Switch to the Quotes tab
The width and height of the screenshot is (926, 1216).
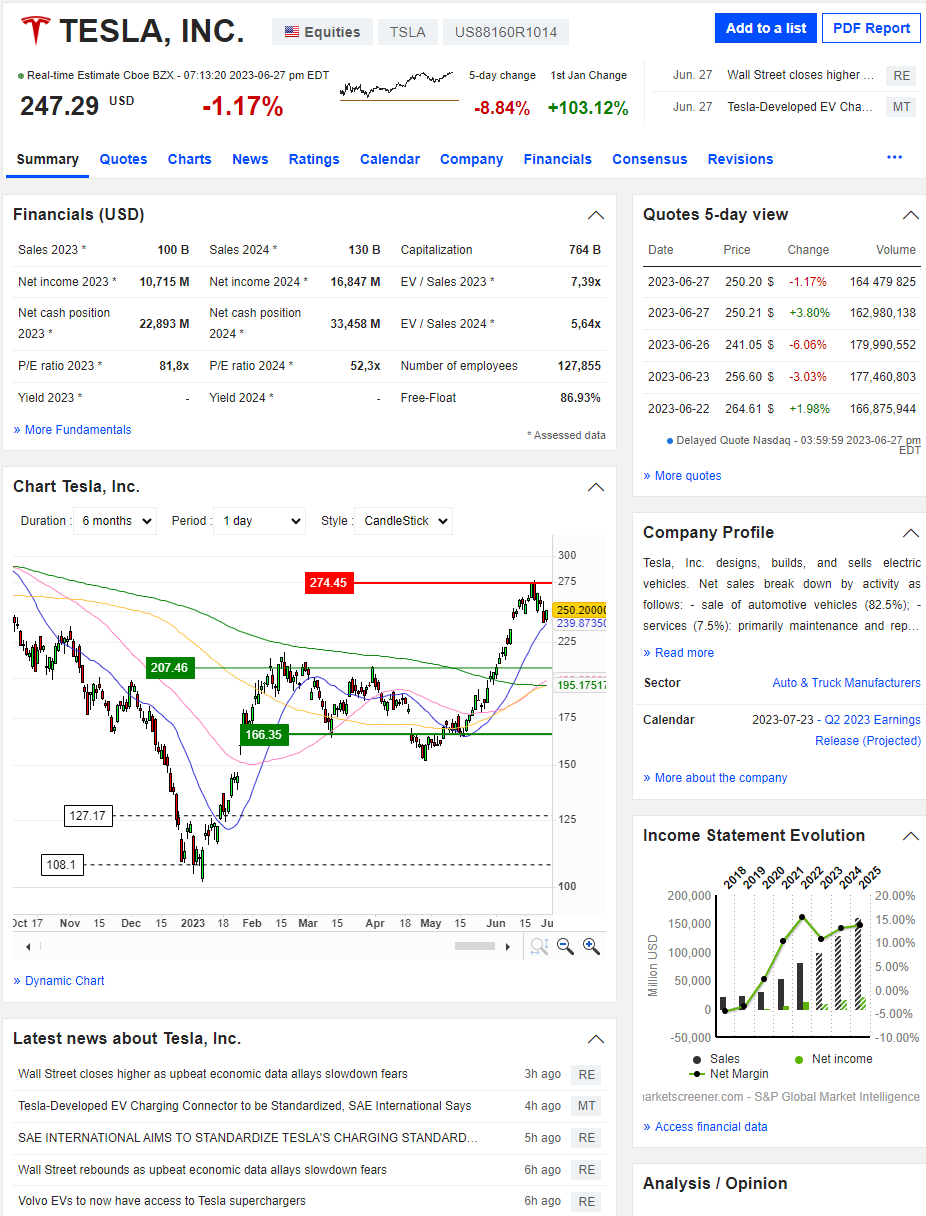[123, 159]
